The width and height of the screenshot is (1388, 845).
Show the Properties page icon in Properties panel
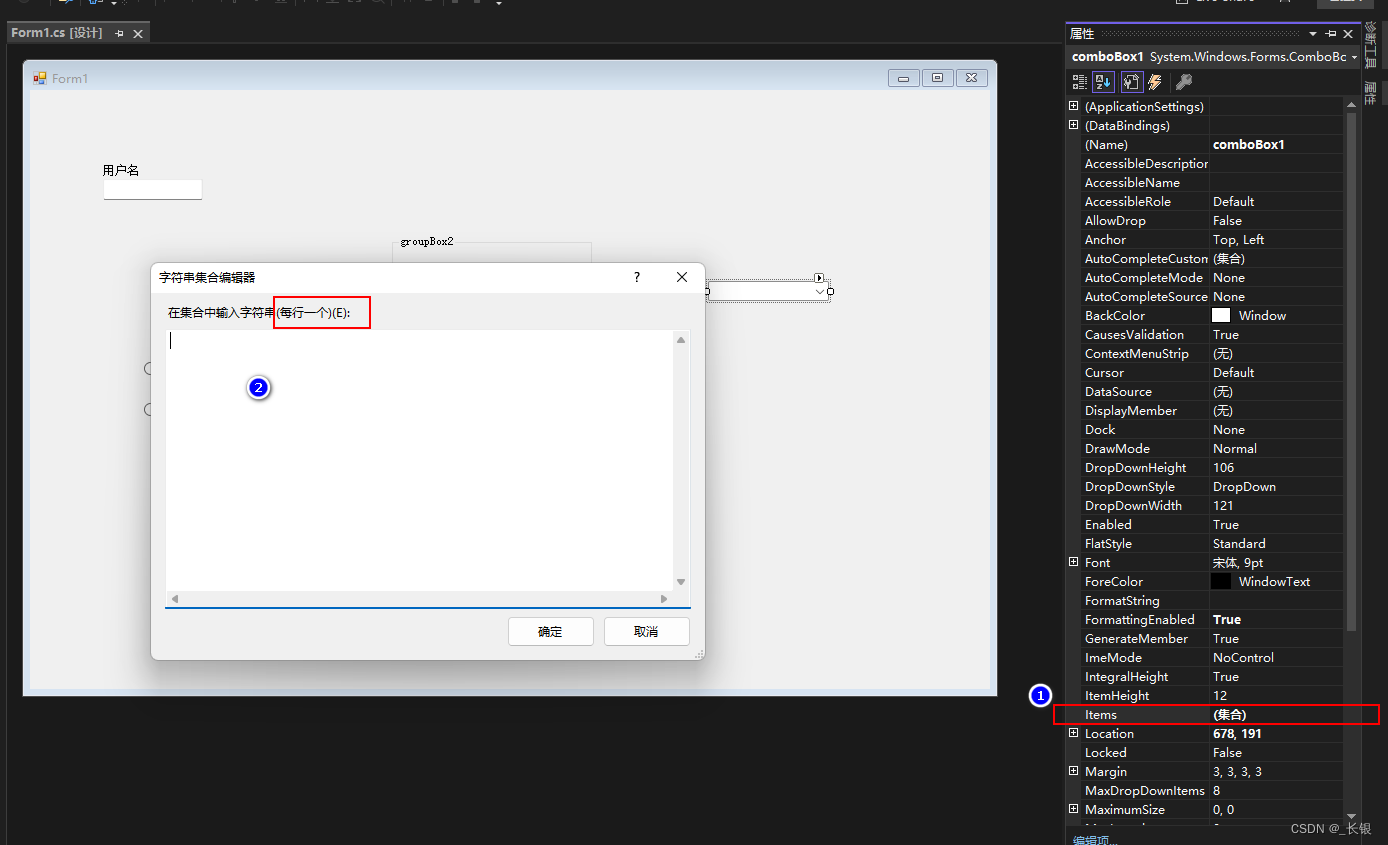coord(1131,82)
